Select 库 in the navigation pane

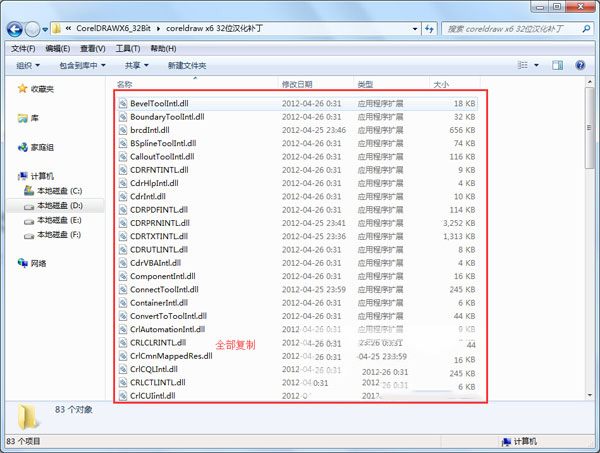tap(28, 118)
